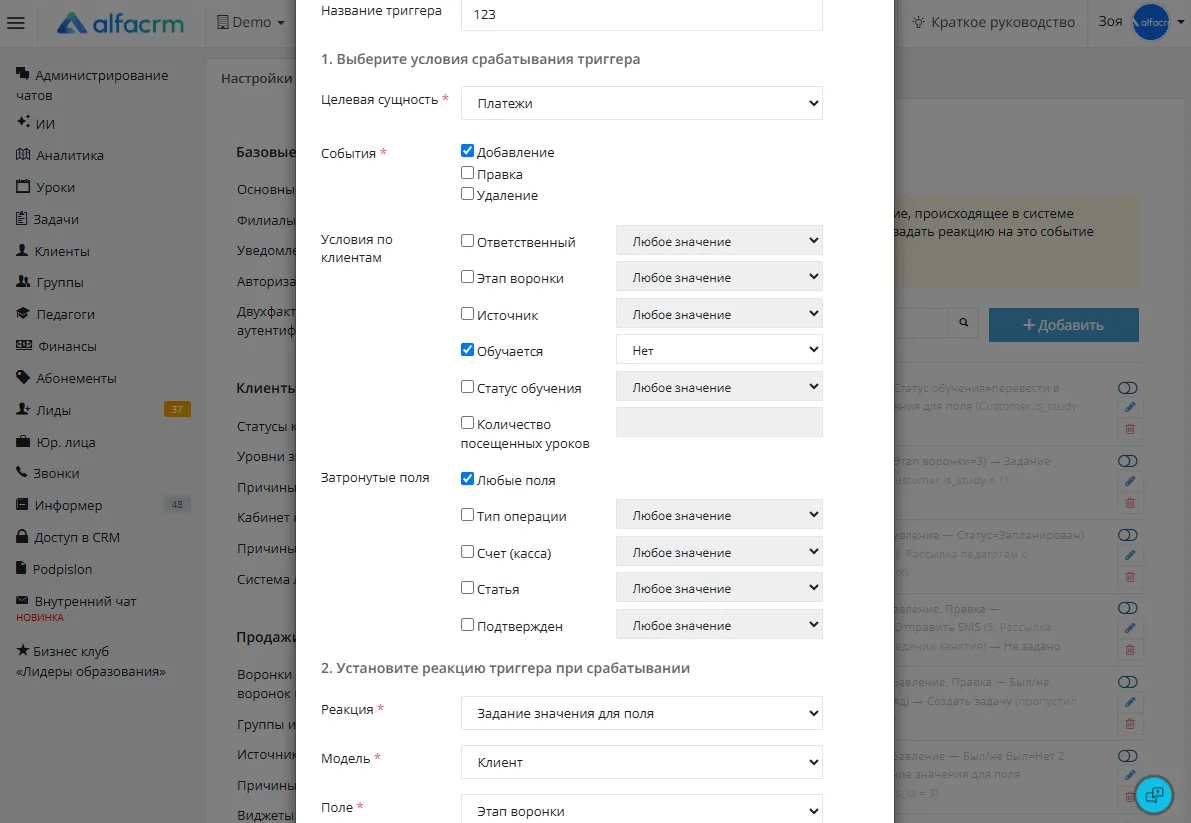Click trash icon for Статус=Запланирован trigger
The height and width of the screenshot is (823, 1191).
(x=1129, y=577)
